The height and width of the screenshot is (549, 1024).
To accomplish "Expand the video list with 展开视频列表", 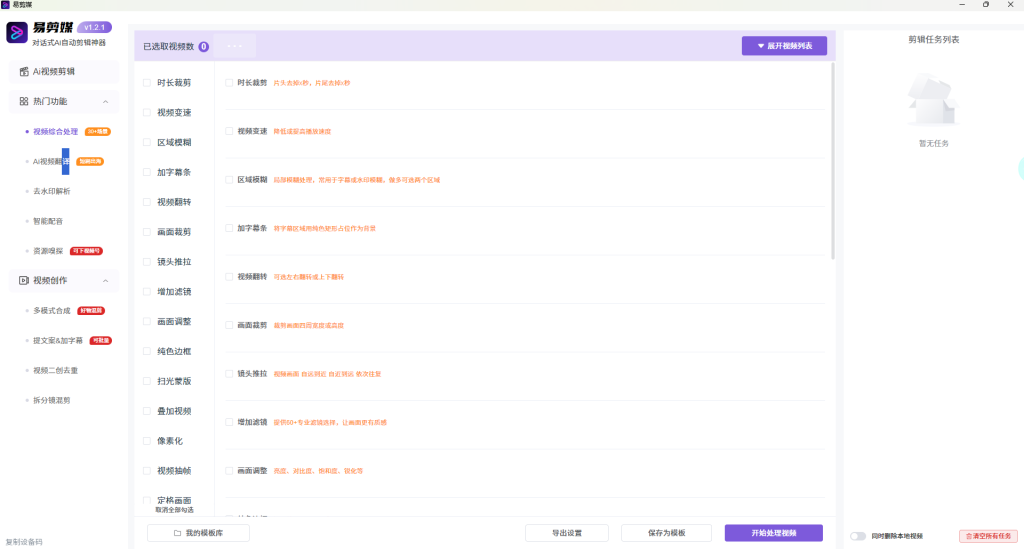I will coord(784,46).
